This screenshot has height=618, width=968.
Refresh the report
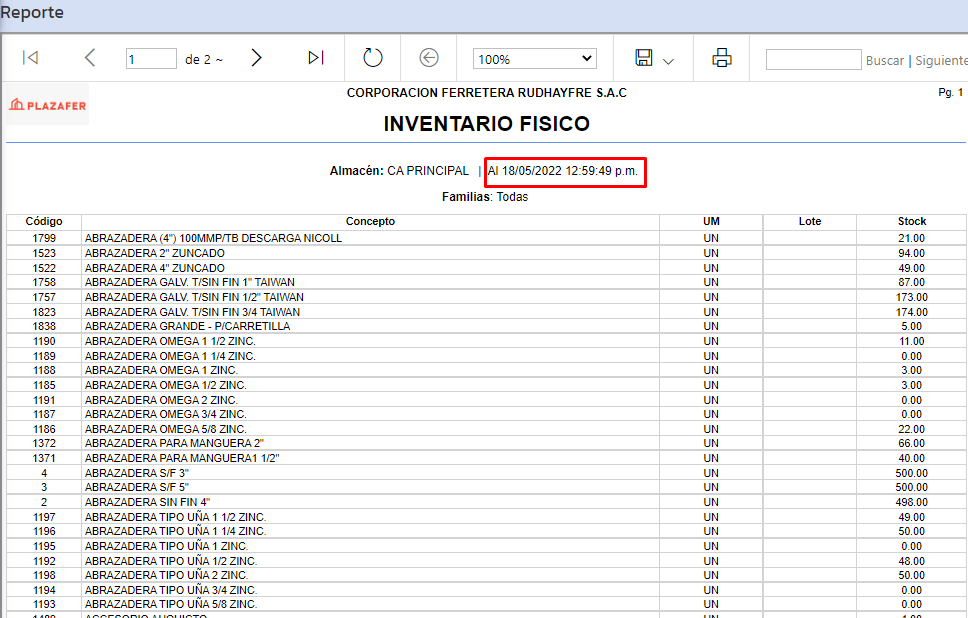[372, 57]
